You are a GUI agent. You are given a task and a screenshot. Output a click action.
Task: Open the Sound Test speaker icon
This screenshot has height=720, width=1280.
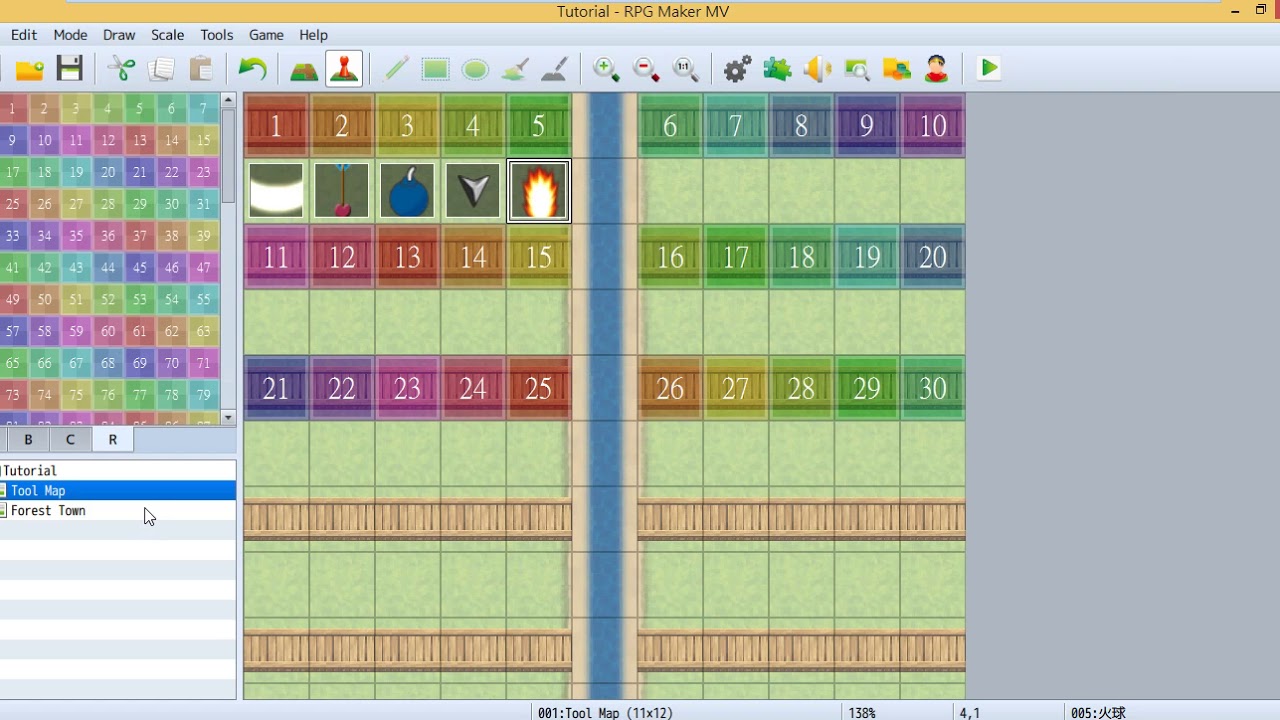coord(817,69)
